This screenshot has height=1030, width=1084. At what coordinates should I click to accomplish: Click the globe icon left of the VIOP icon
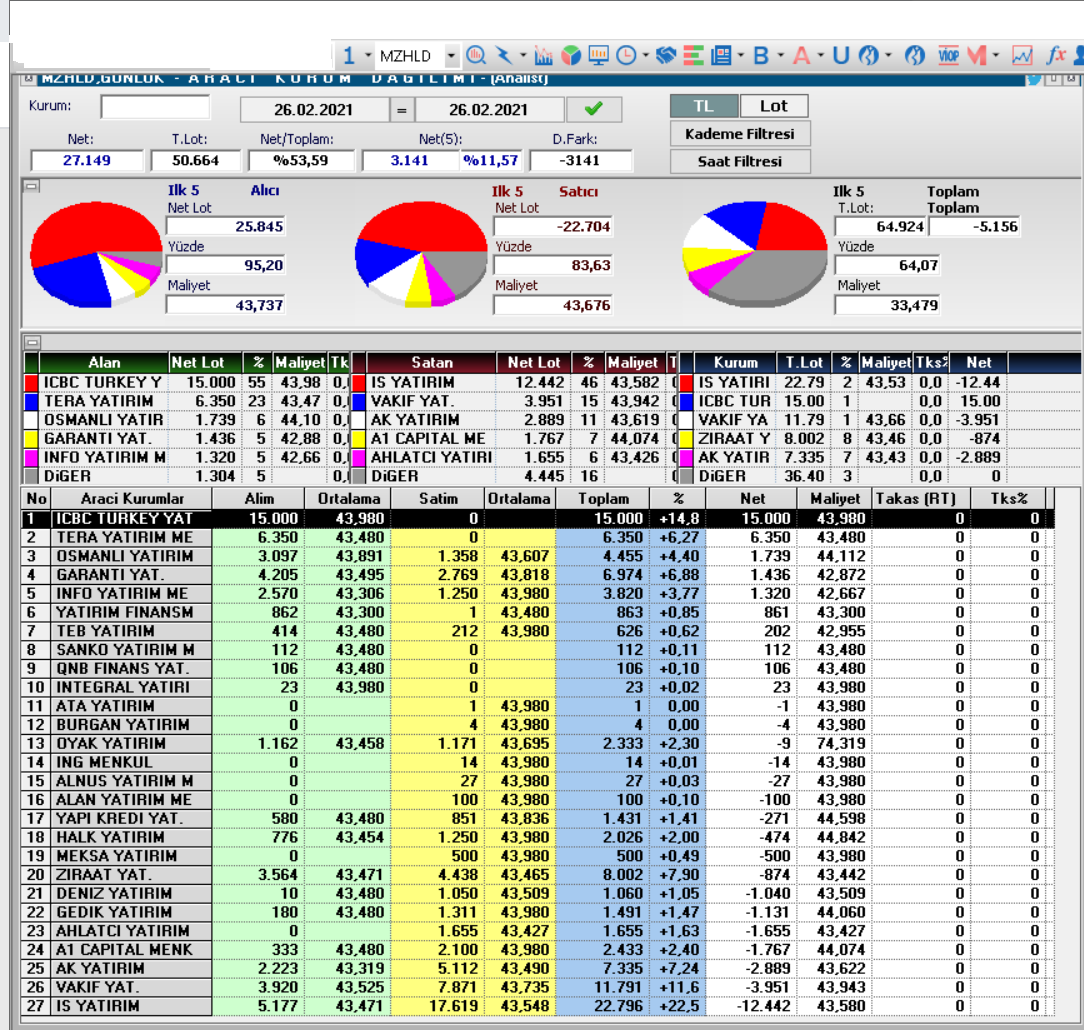click(x=915, y=55)
